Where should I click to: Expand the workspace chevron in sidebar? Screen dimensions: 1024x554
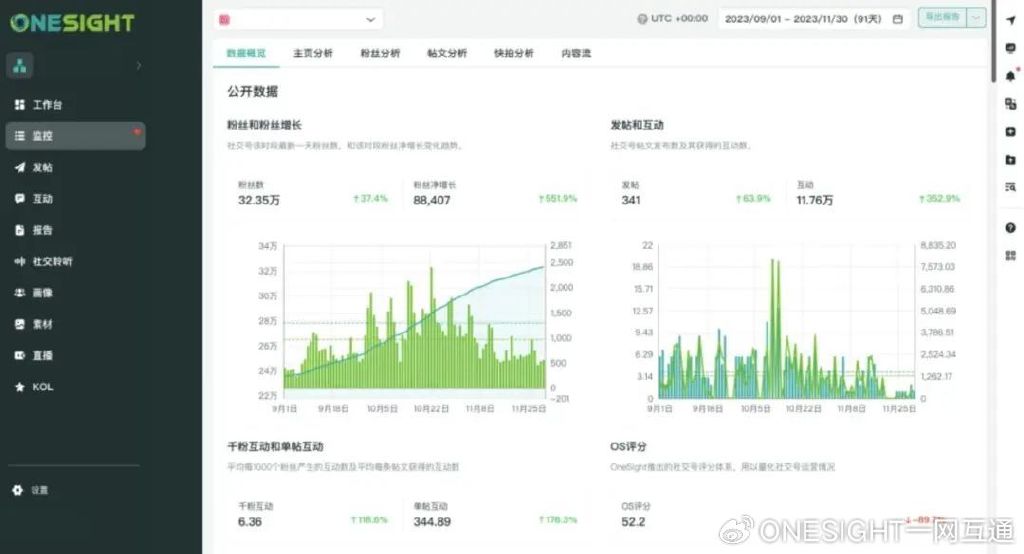coord(138,66)
